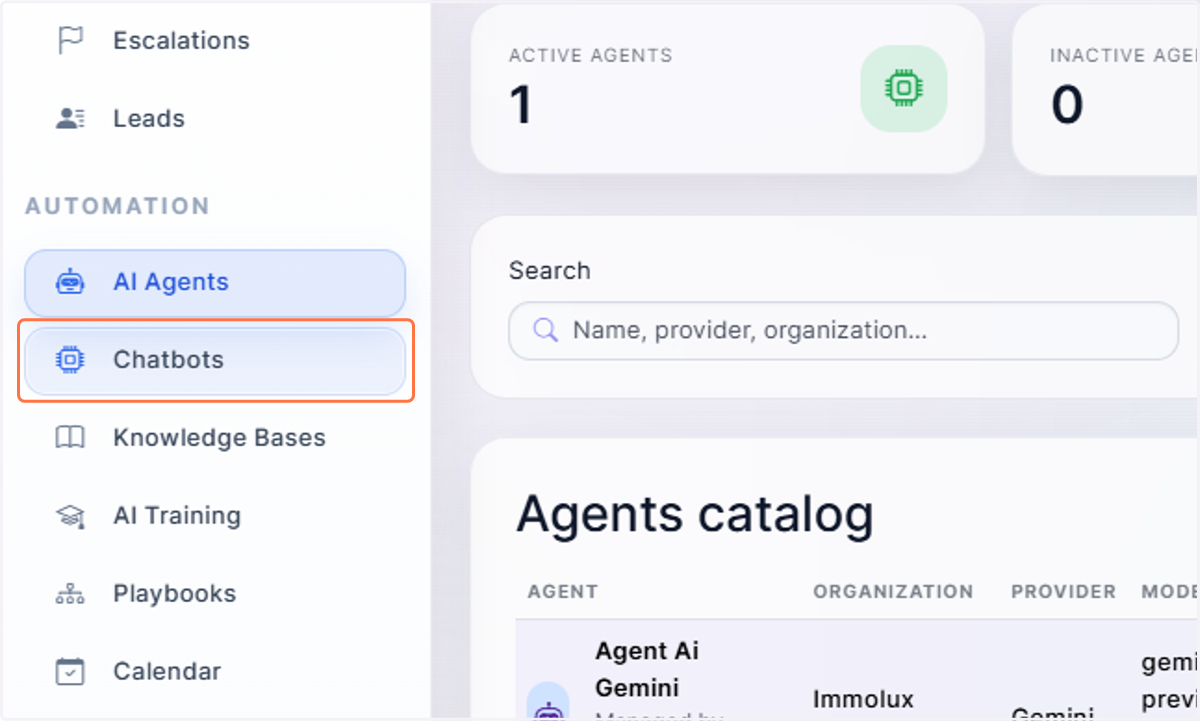Click the AUTOMATION section label
1200x721 pixels.
118,206
